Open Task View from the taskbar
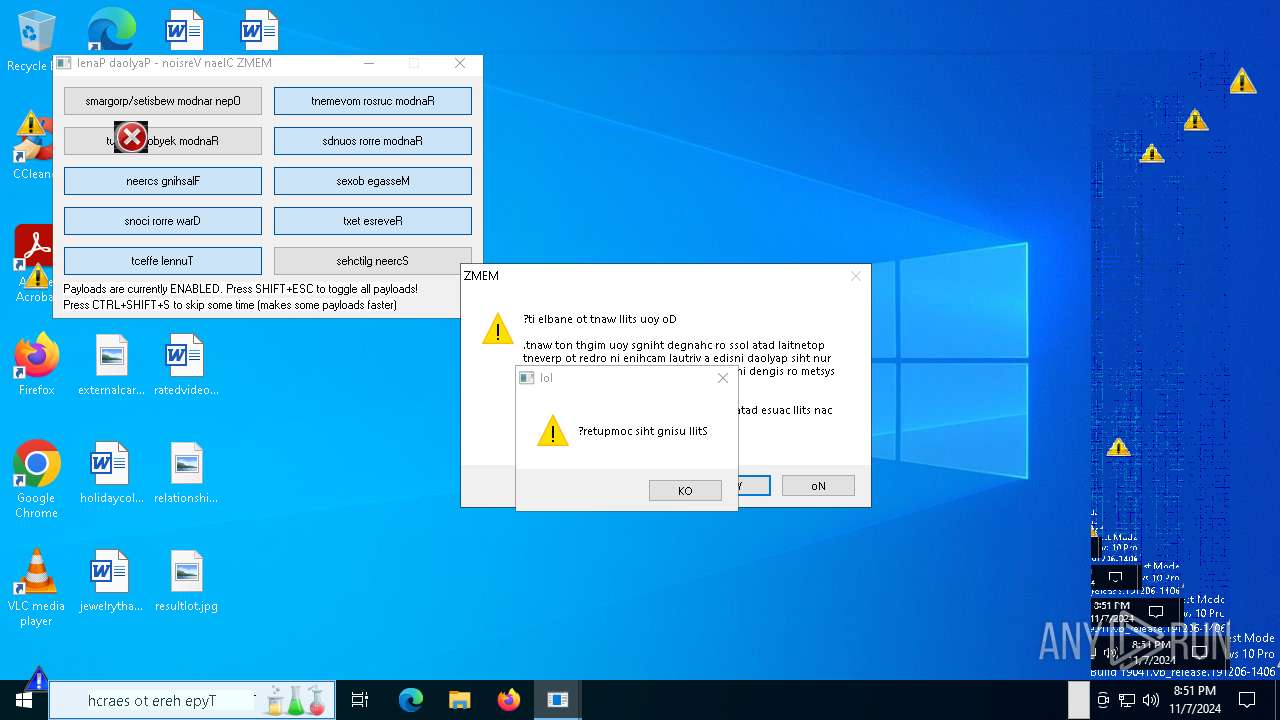Screen dimensions: 1280x720 360,700
